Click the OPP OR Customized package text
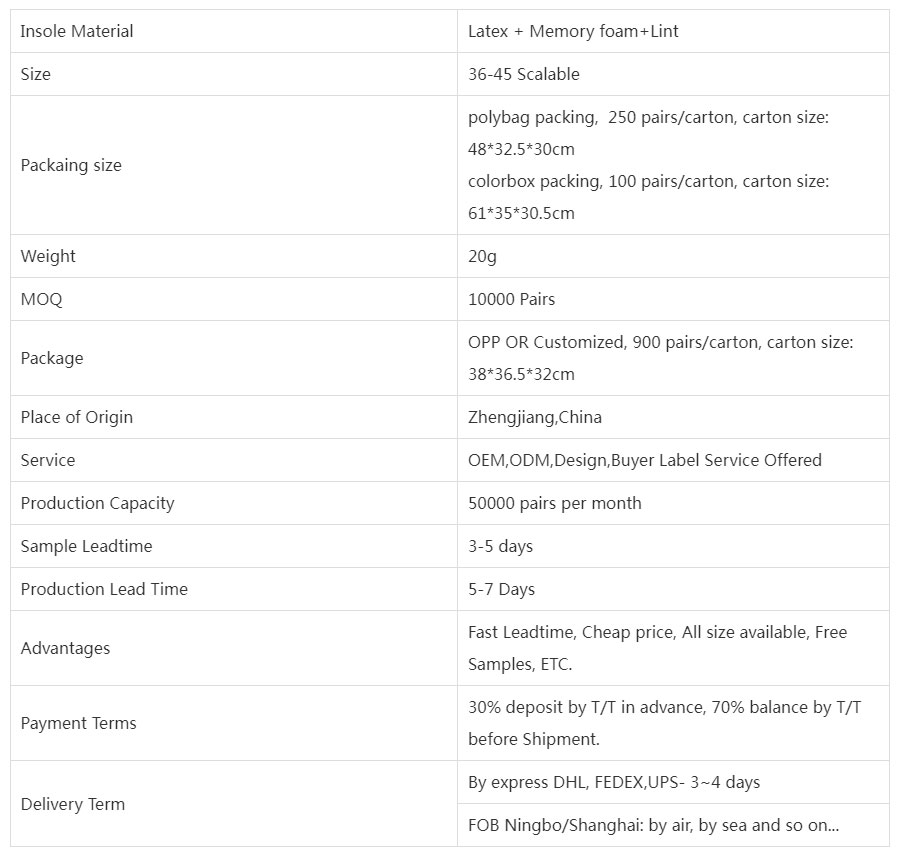This screenshot has height=861, width=900. [x=661, y=358]
